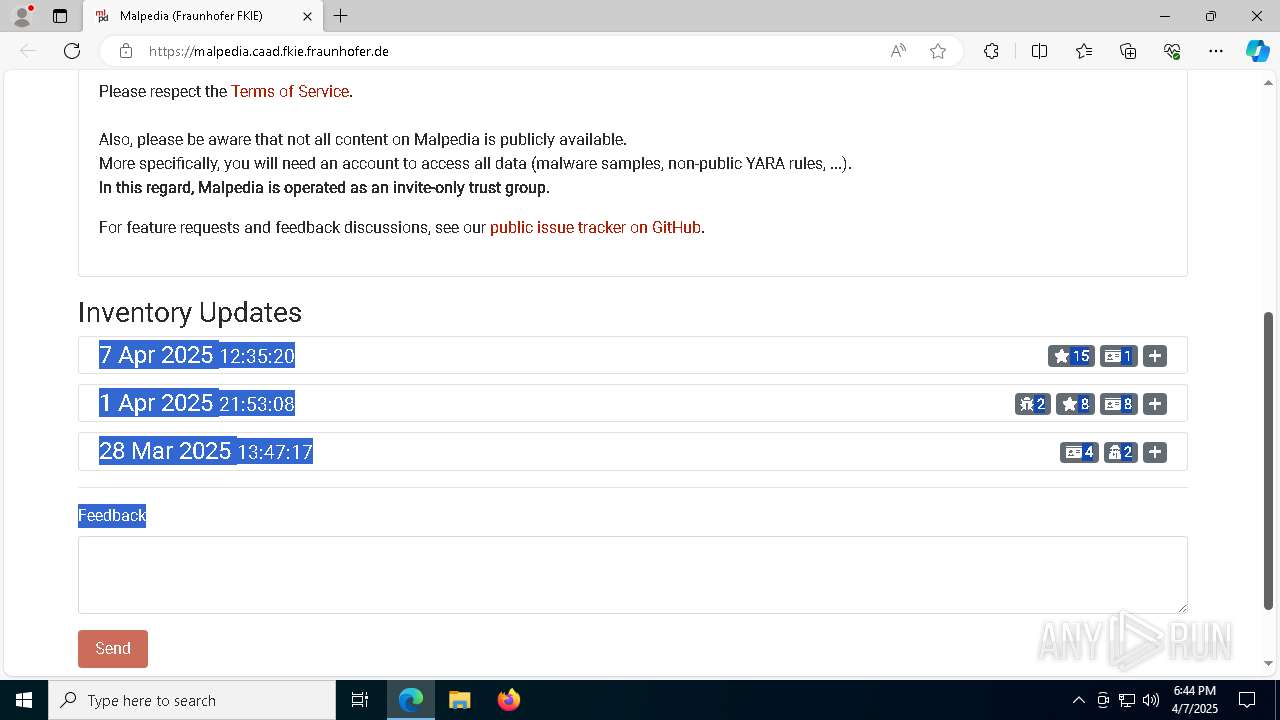
Task: Click the 28 Mar 2025 date heading
Action: click(x=166, y=451)
